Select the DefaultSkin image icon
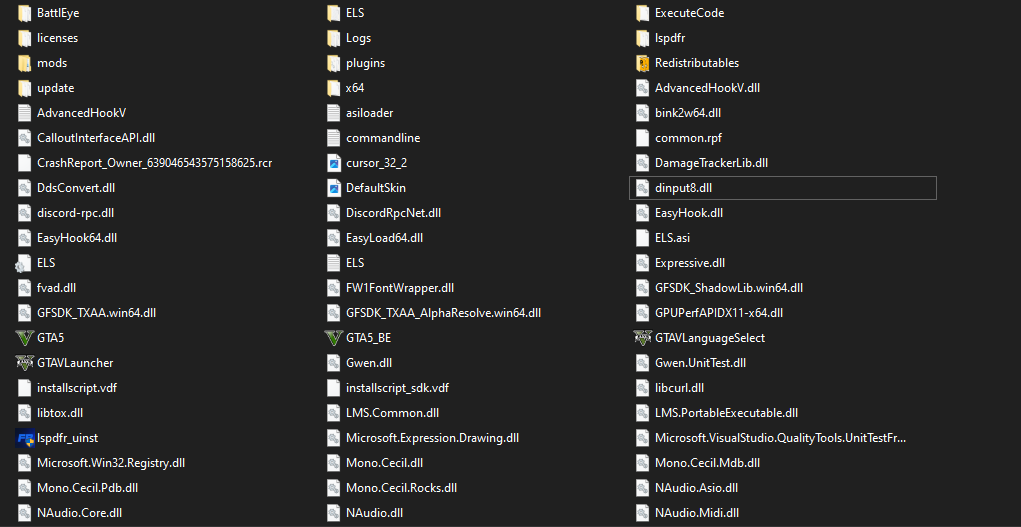The height and width of the screenshot is (527, 1021). point(333,188)
